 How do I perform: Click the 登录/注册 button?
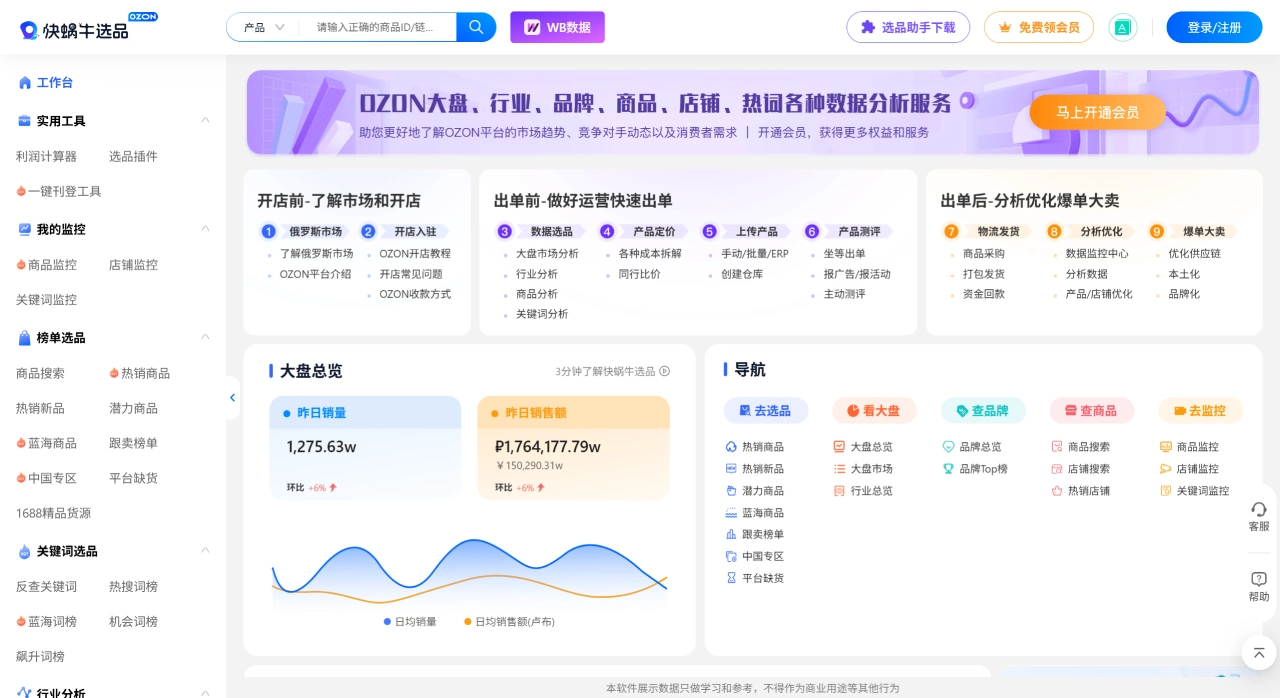[x=1214, y=27]
